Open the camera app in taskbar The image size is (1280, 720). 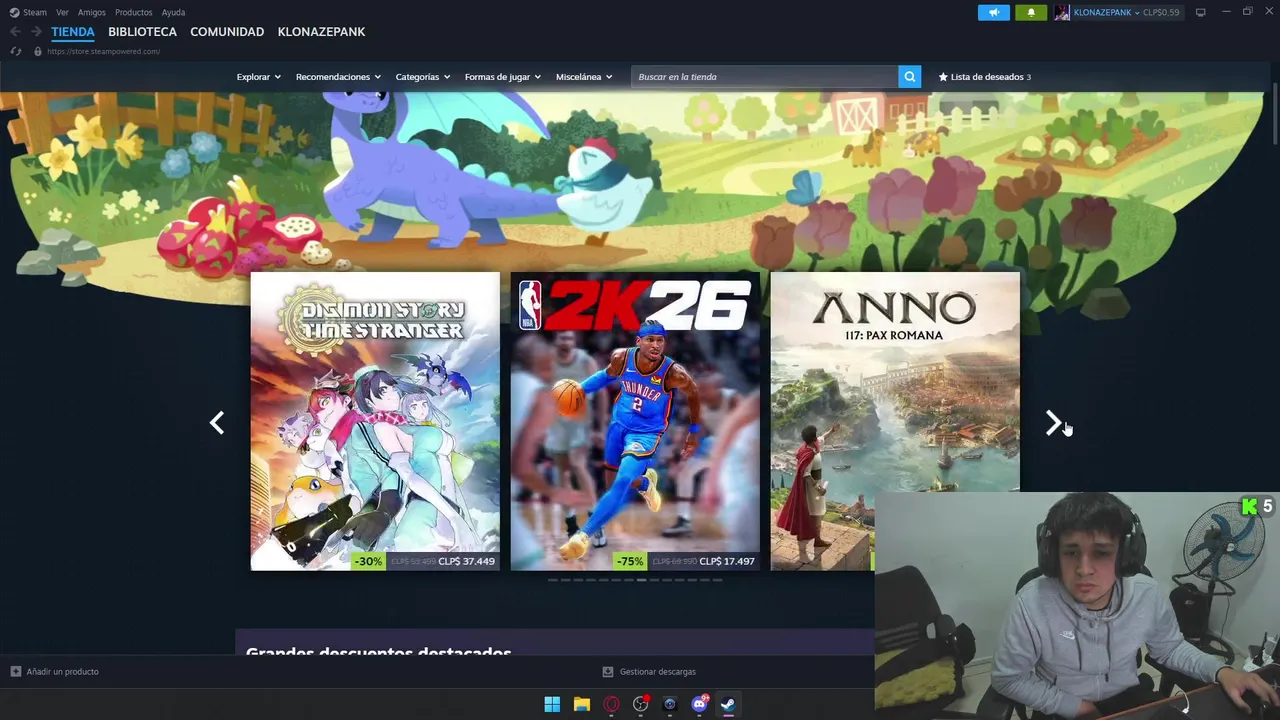coord(670,704)
